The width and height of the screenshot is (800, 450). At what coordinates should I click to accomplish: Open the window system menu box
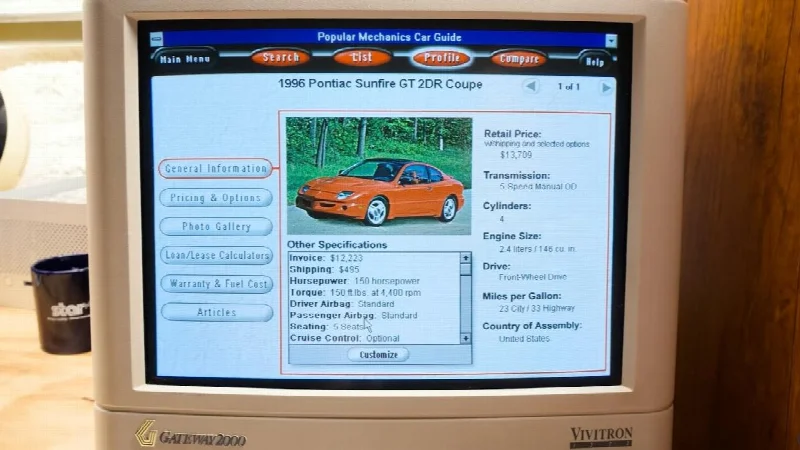[x=157, y=38]
